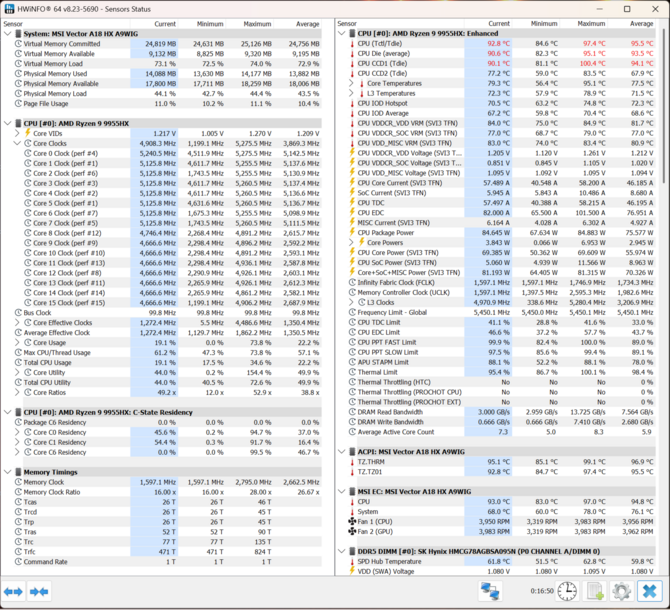The image size is (670, 610).
Task: Click the clock reset timer icon
Action: (x=567, y=592)
